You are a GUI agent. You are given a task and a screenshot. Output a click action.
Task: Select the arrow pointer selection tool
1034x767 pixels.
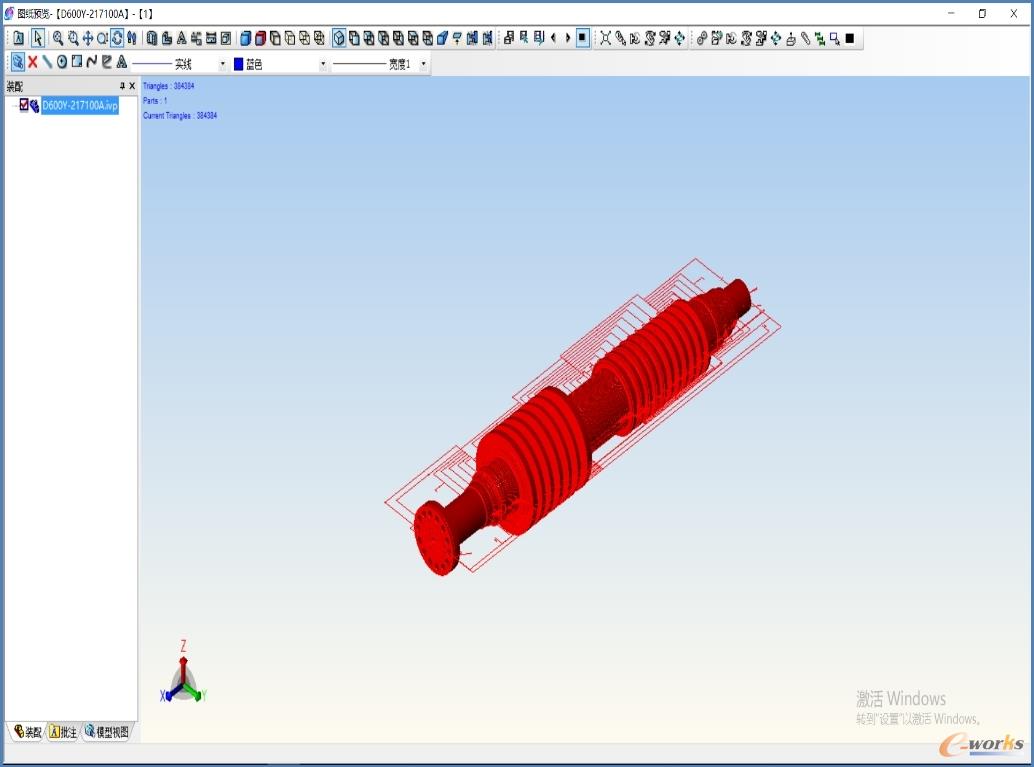click(38, 38)
